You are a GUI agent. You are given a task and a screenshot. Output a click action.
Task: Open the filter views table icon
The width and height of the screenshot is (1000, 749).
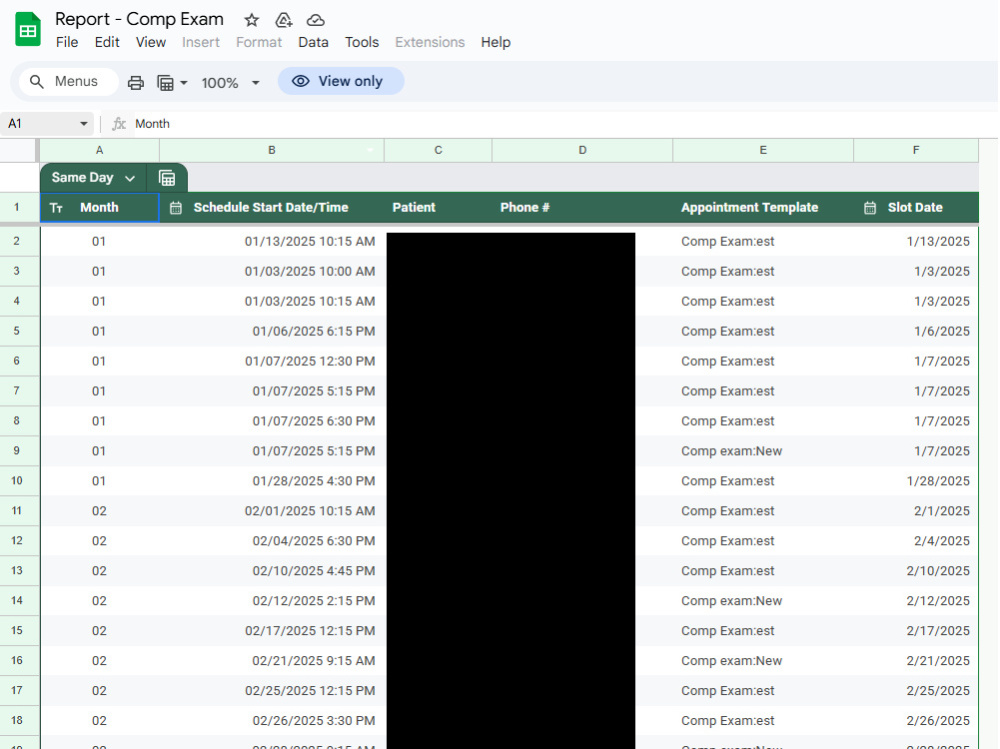[165, 83]
